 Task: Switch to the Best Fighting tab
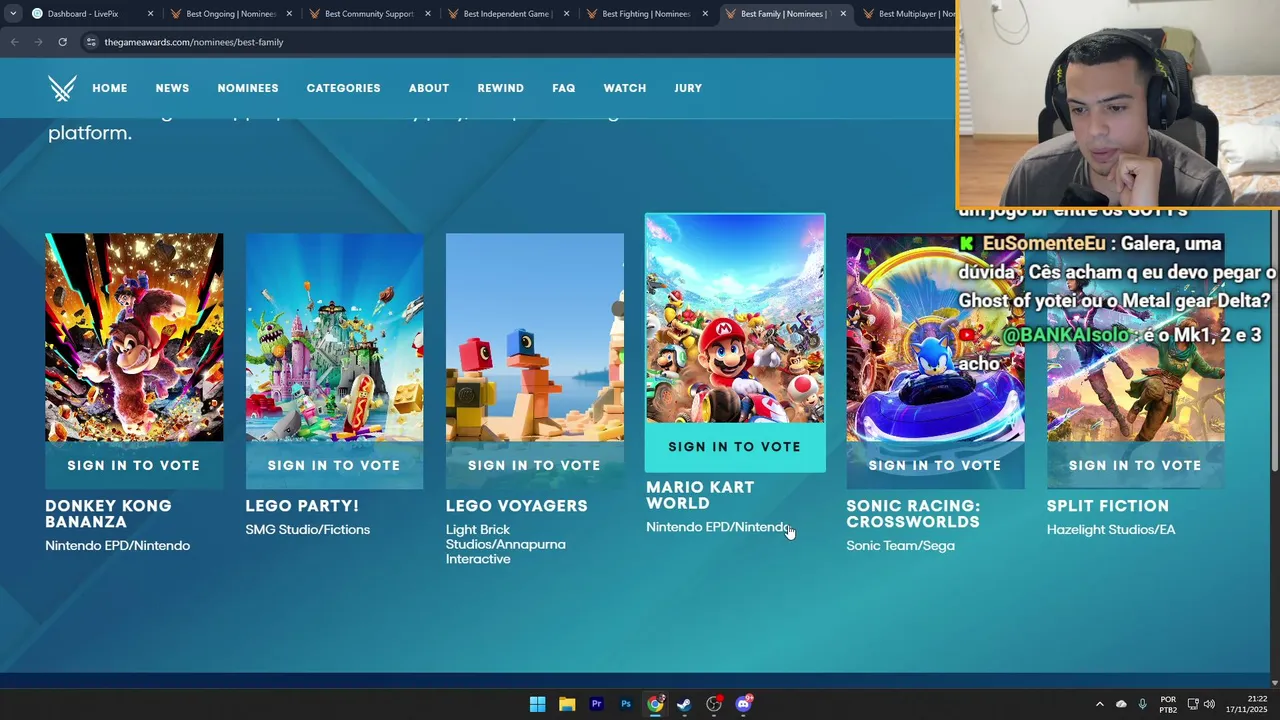coord(645,14)
